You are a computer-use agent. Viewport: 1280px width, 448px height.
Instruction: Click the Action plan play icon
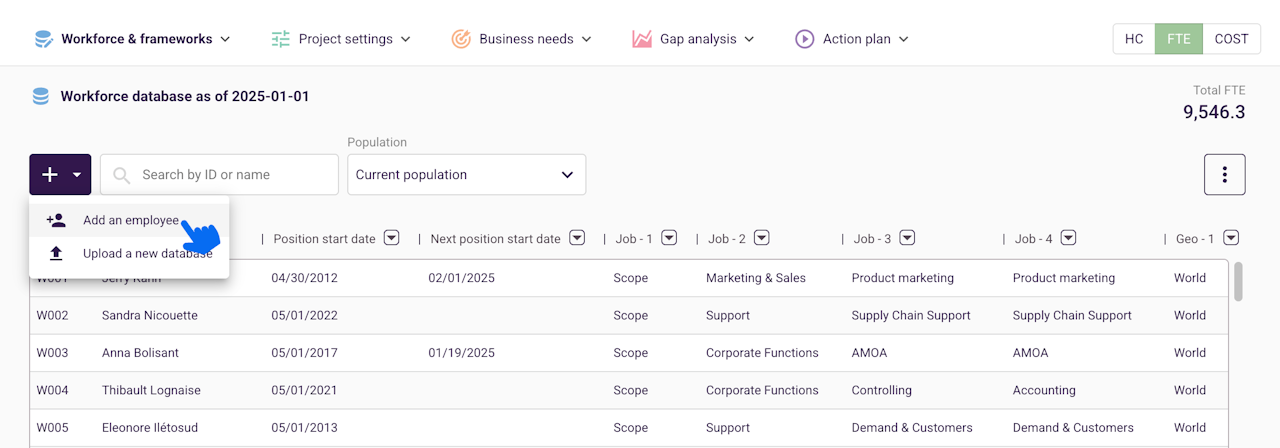(804, 39)
